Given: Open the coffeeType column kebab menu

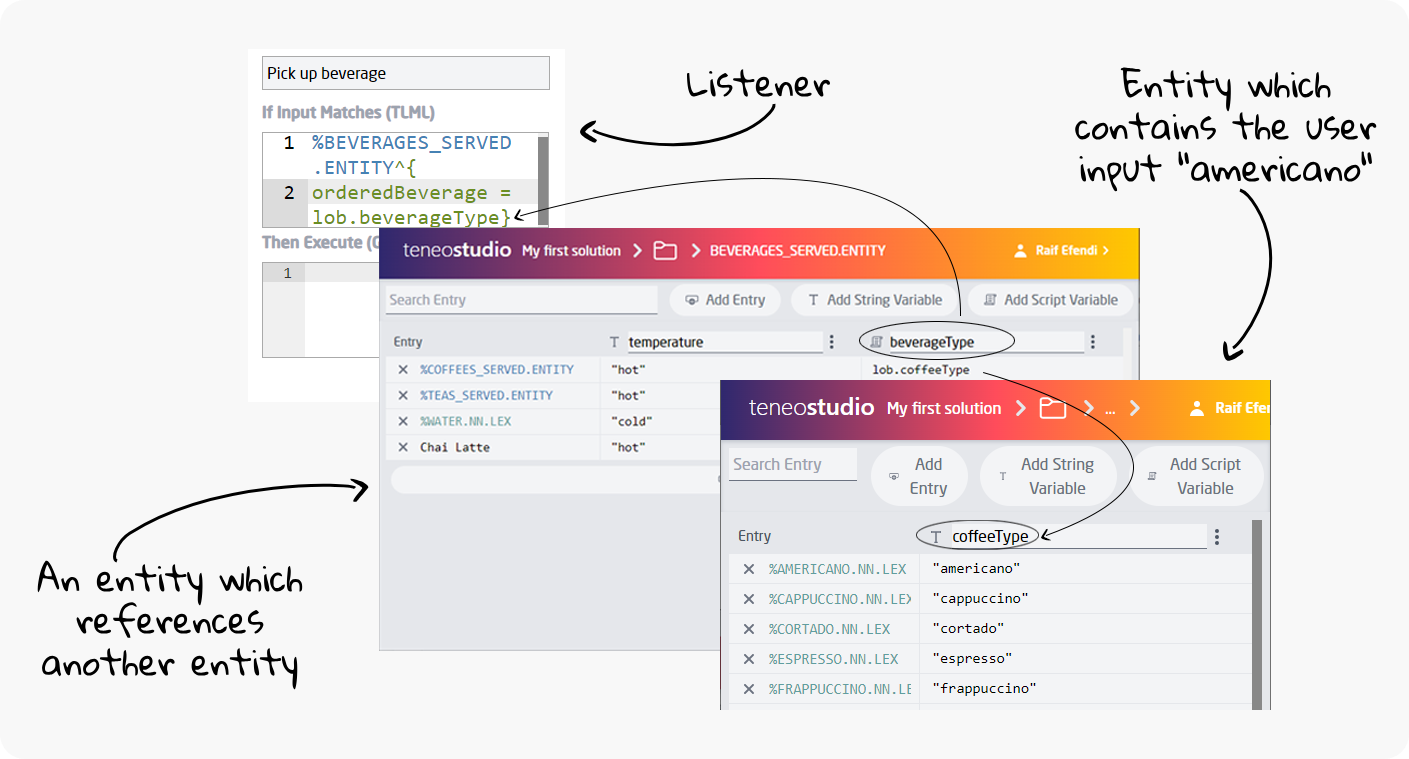Looking at the screenshot, I should point(1216,537).
